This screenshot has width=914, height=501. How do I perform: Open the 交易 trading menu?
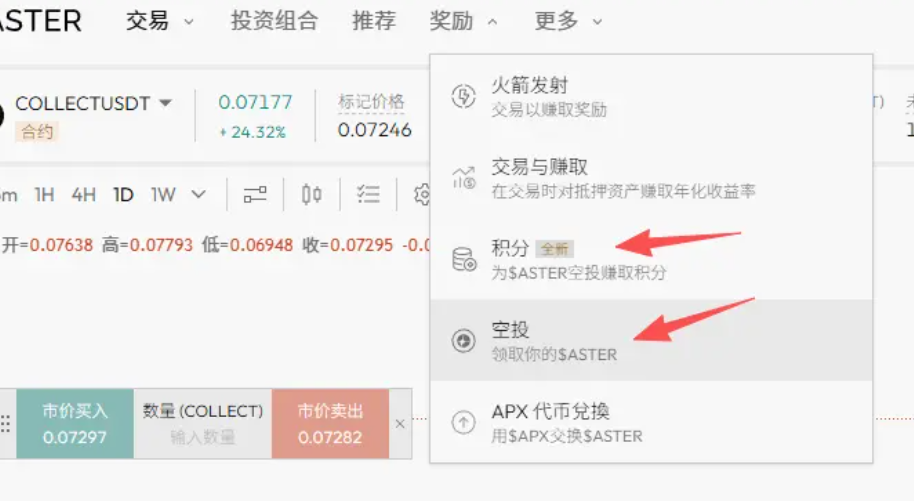click(x=159, y=22)
